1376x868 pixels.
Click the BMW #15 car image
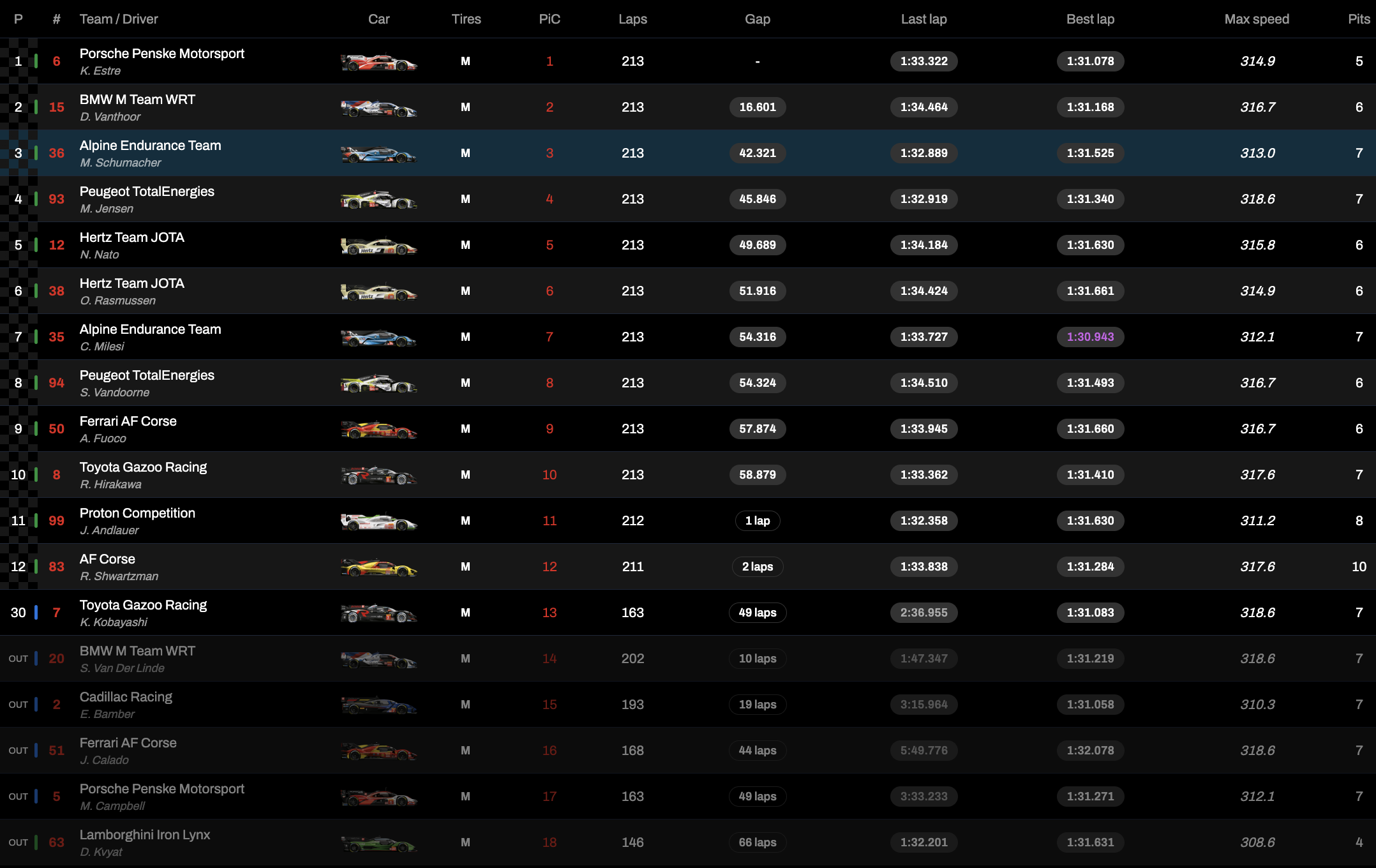click(x=379, y=108)
